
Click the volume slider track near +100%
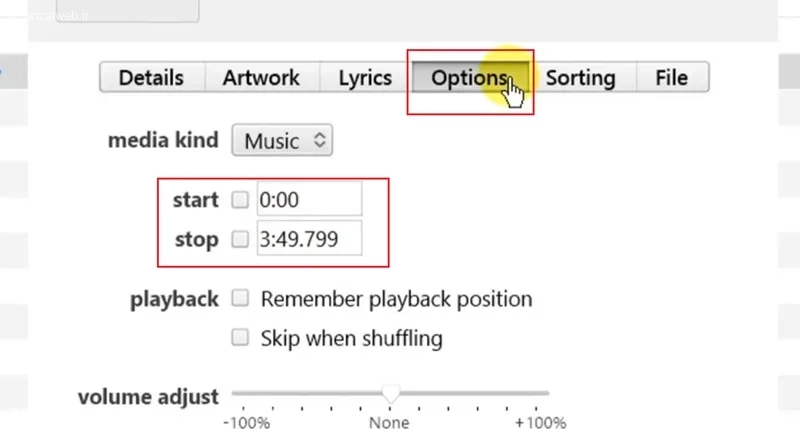536,393
